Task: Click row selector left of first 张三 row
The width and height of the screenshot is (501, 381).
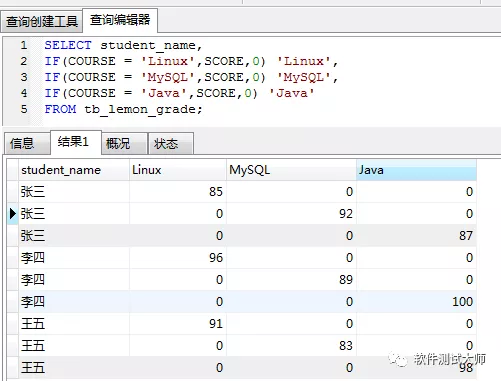Action: [13, 192]
